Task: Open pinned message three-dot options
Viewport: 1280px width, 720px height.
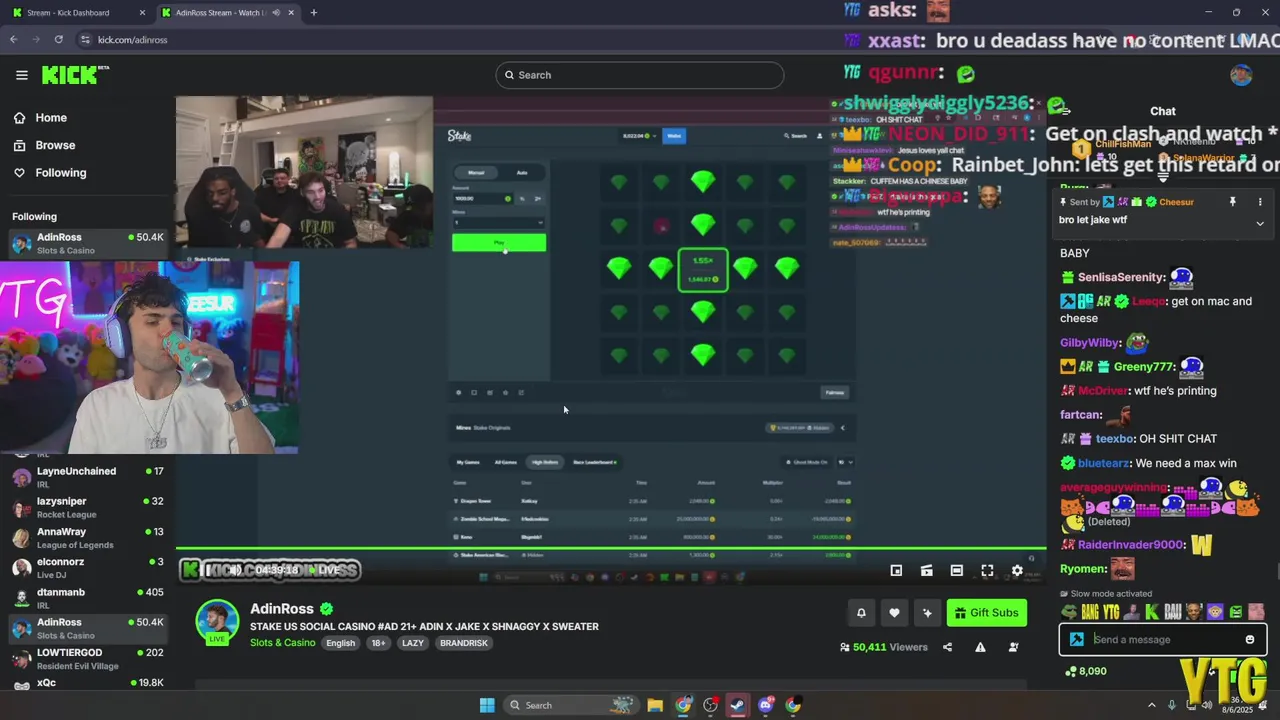Action: [1260, 202]
